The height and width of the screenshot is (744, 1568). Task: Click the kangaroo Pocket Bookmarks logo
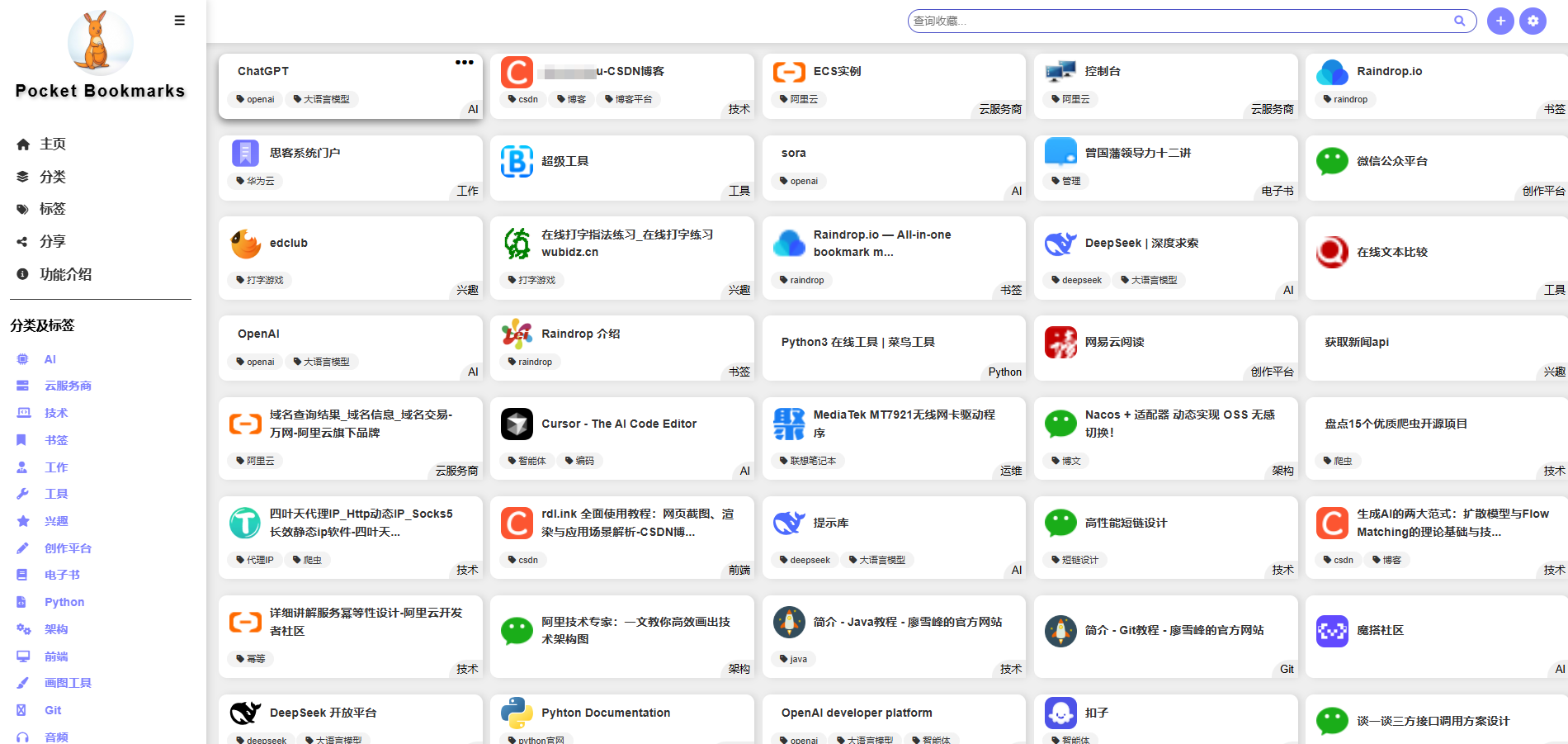click(100, 41)
